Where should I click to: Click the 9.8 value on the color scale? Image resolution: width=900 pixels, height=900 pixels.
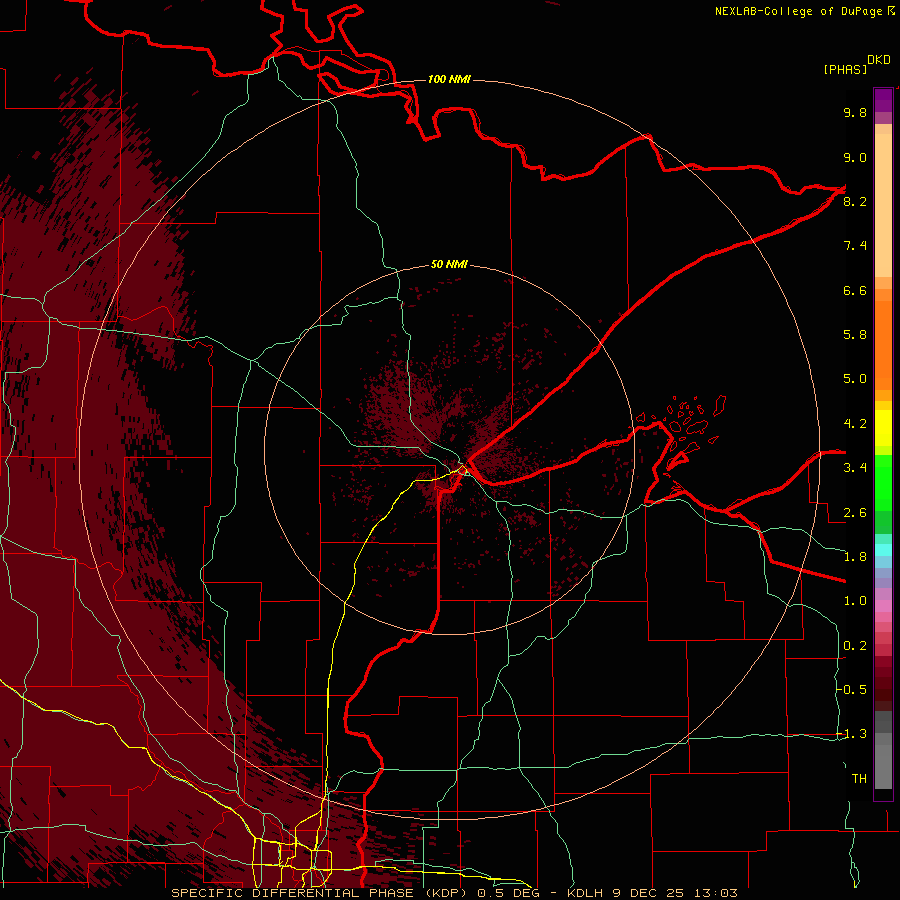coord(855,112)
